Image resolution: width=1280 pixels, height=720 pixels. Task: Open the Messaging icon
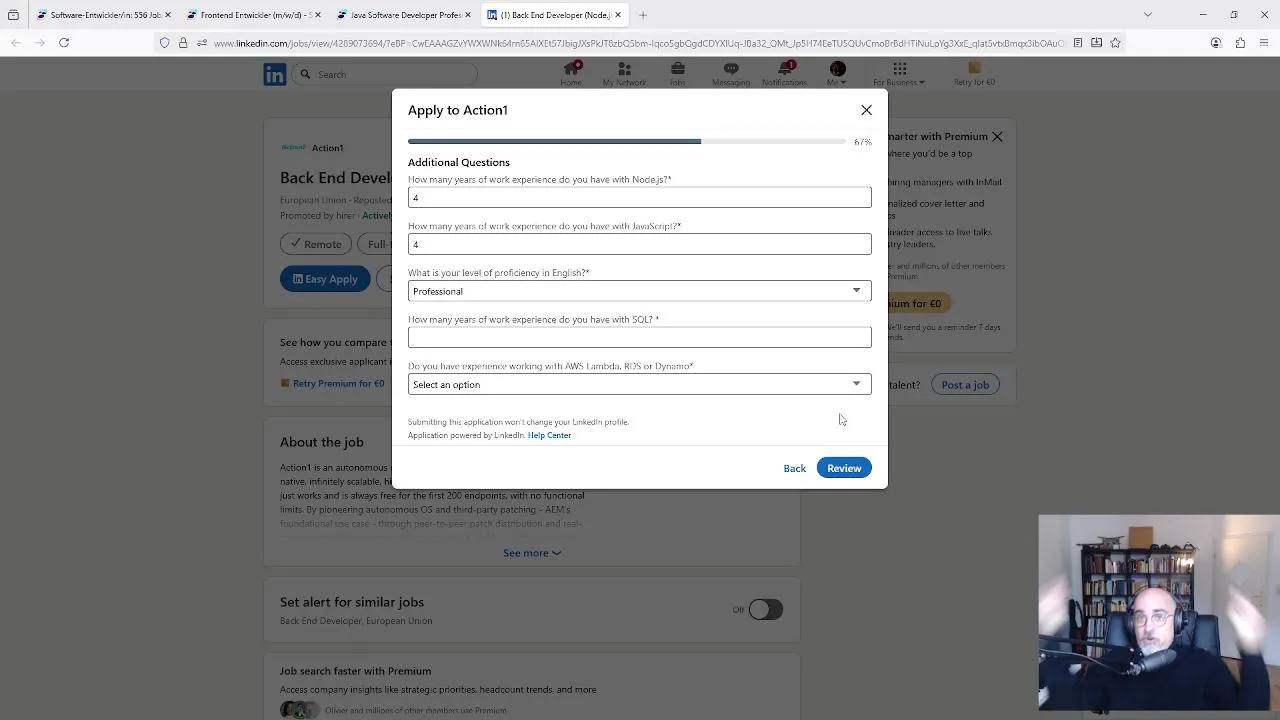point(731,74)
